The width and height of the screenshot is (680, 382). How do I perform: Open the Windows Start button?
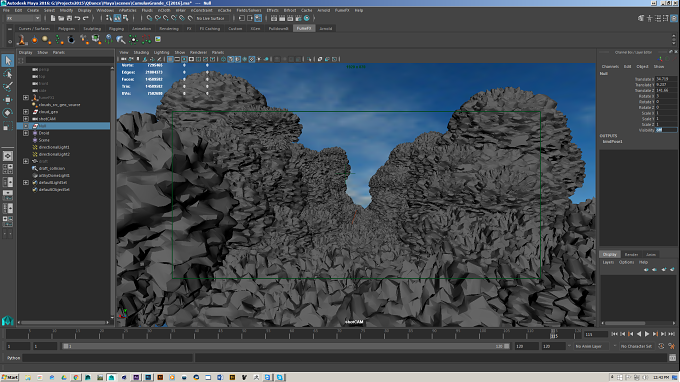pos(10,377)
